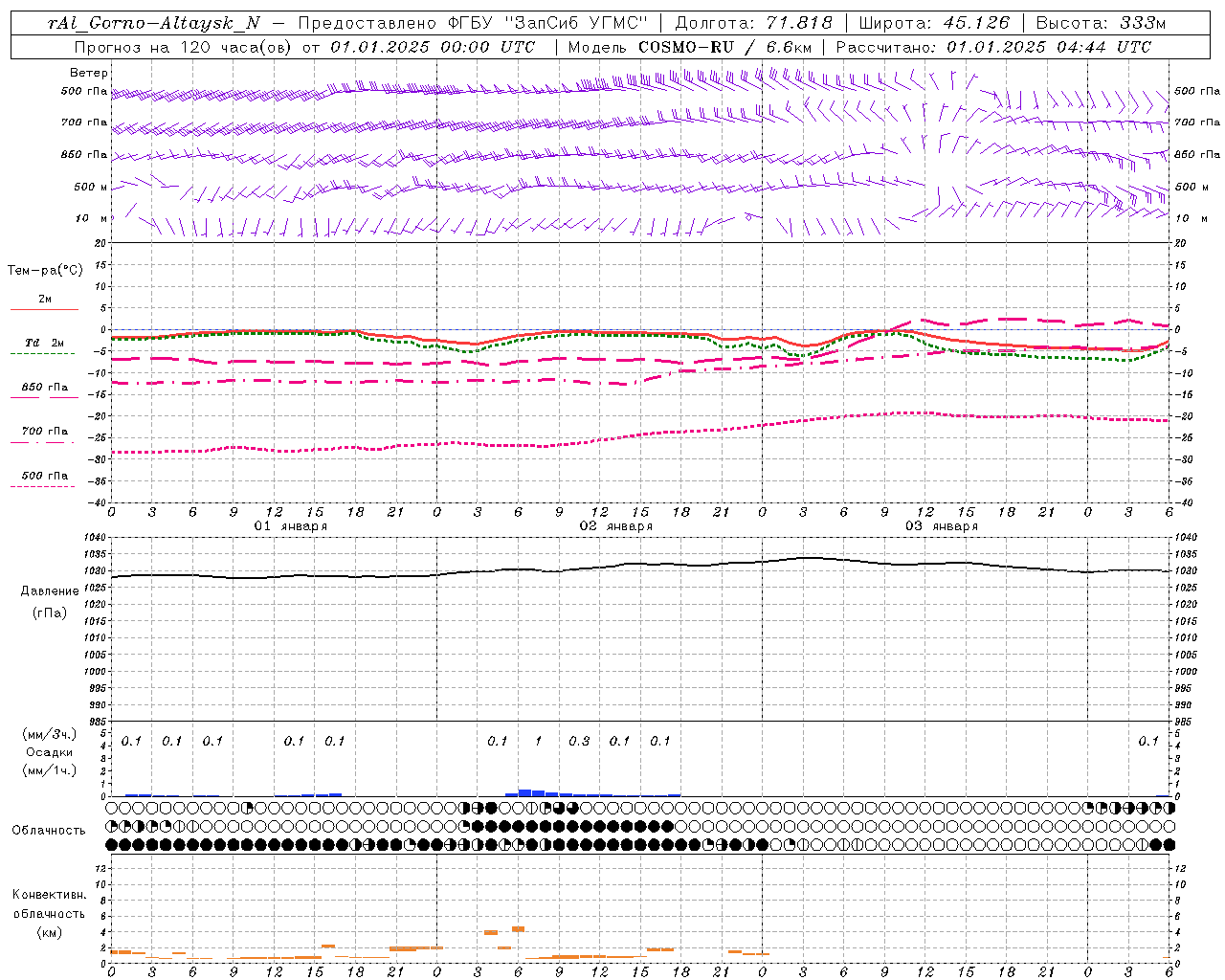The image size is (1225, 980).
Task: Click the Ветер wind panel label
Action: 89,73
